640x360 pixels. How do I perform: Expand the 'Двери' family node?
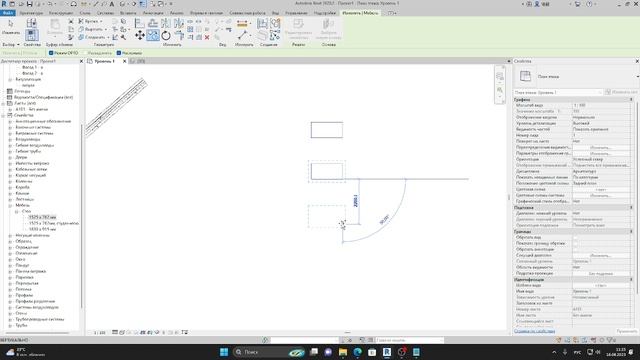10,157
